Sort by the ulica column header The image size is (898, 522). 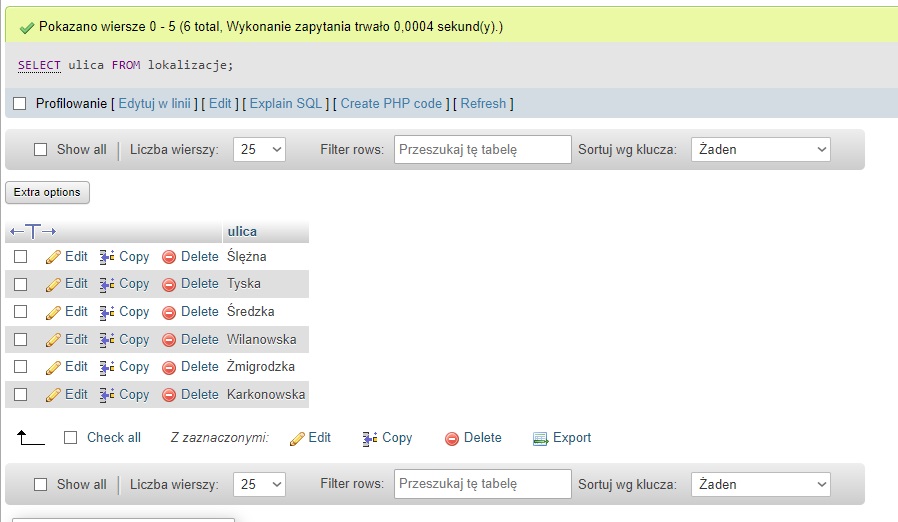pyautogui.click(x=242, y=231)
